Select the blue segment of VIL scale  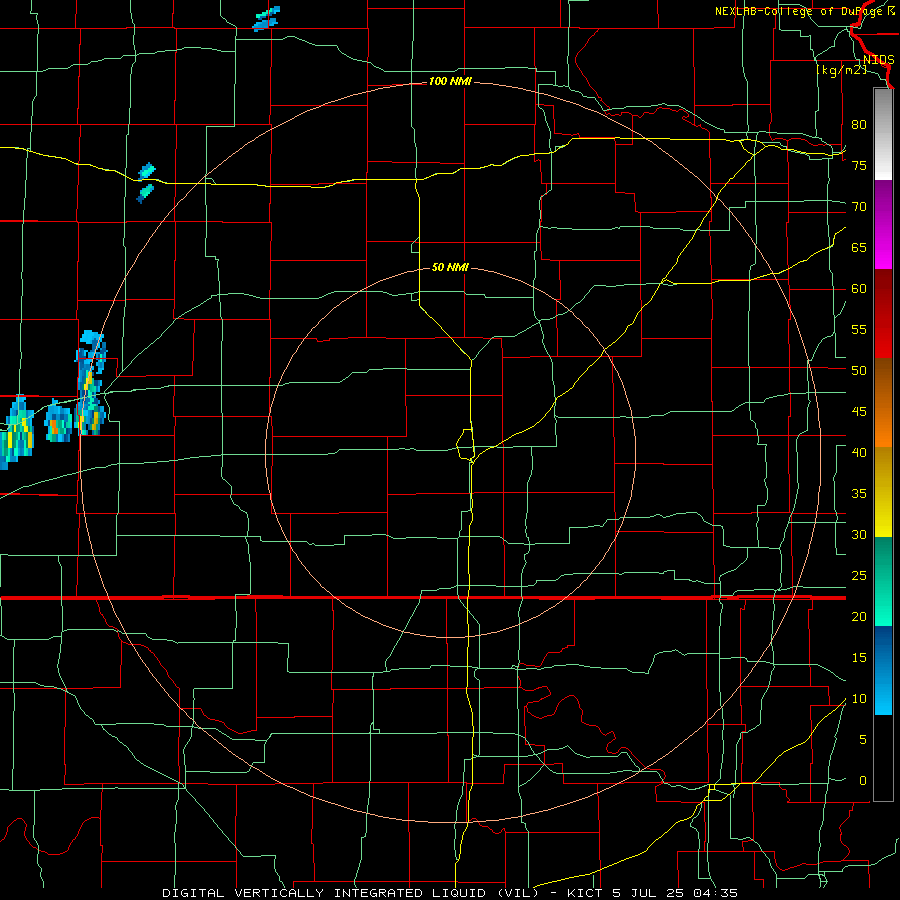click(x=883, y=670)
